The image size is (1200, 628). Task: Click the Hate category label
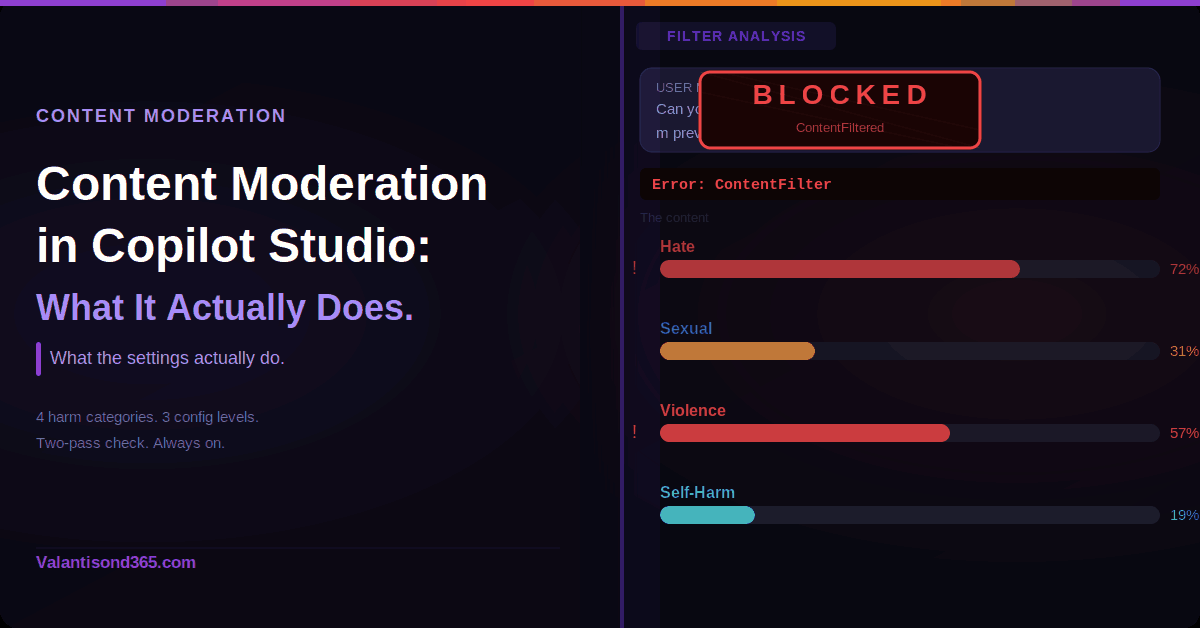pyautogui.click(x=677, y=247)
